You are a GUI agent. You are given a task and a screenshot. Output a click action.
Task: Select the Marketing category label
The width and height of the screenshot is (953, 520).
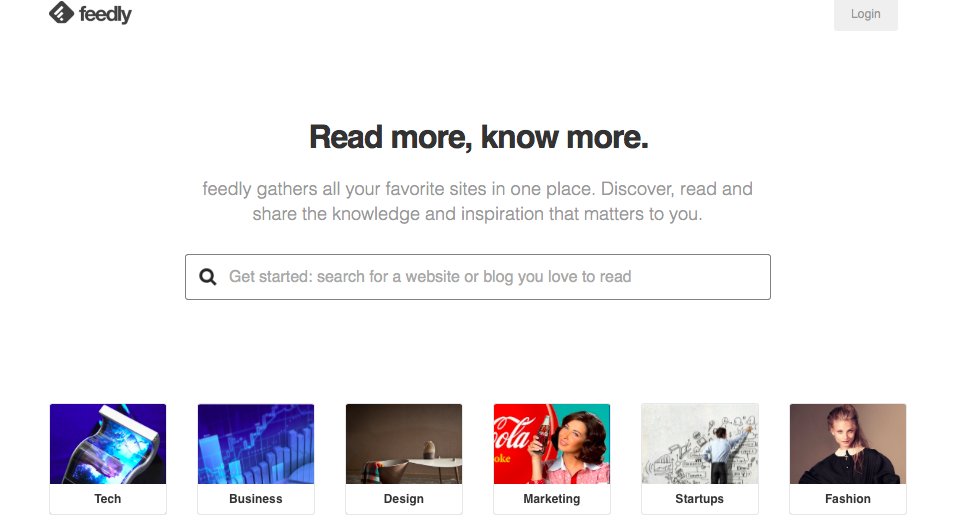tap(552, 499)
